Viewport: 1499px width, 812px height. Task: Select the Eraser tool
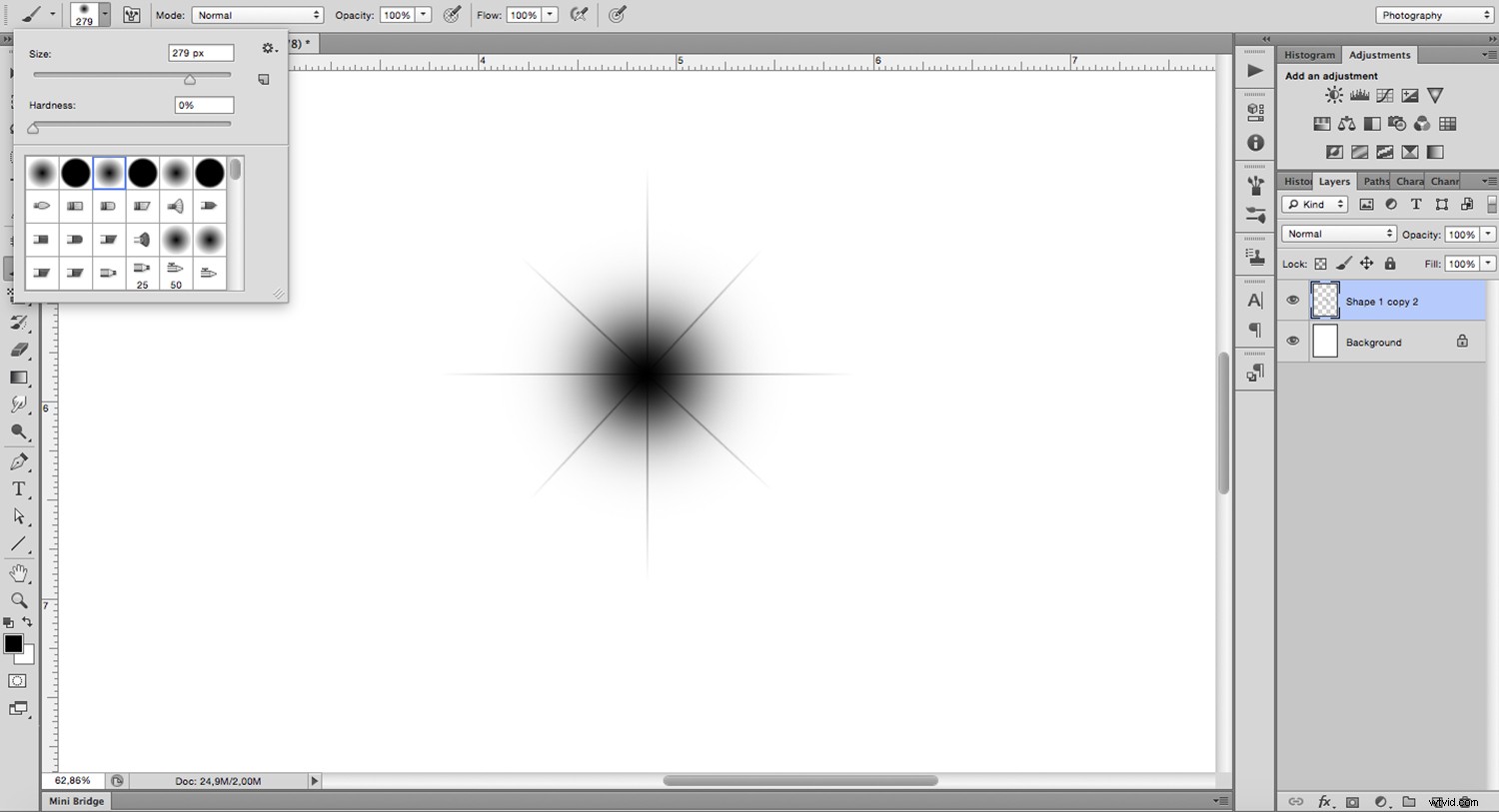pyautogui.click(x=18, y=351)
